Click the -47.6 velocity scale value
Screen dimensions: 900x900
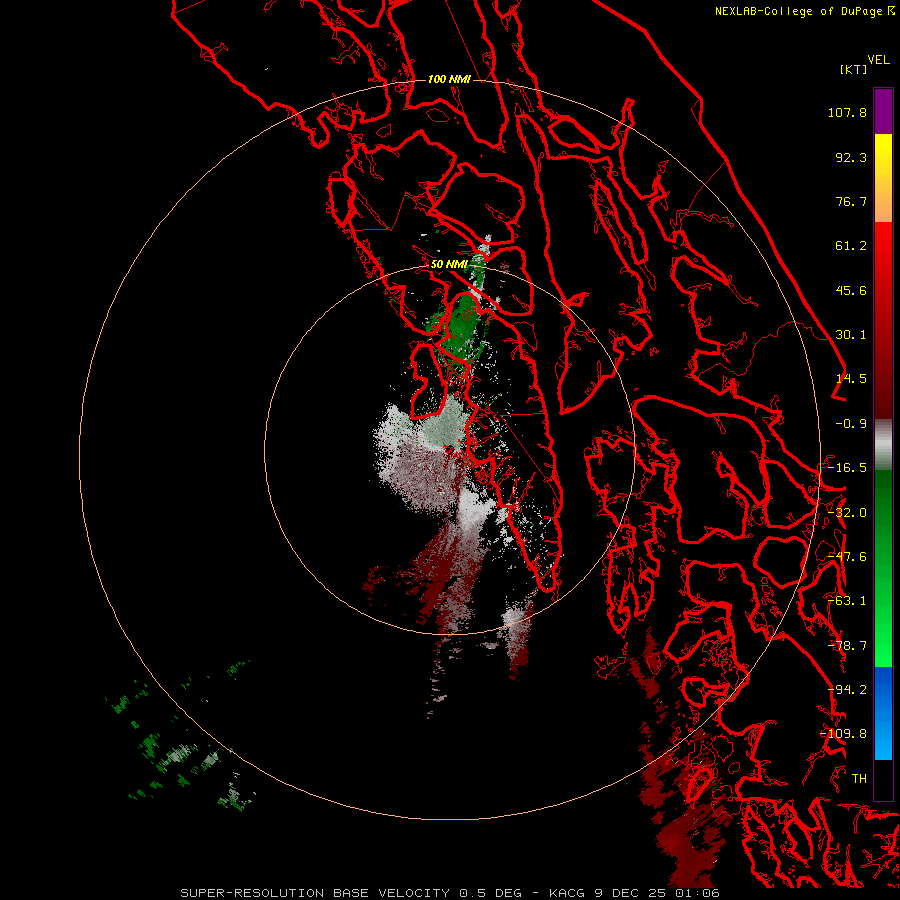[x=847, y=557]
